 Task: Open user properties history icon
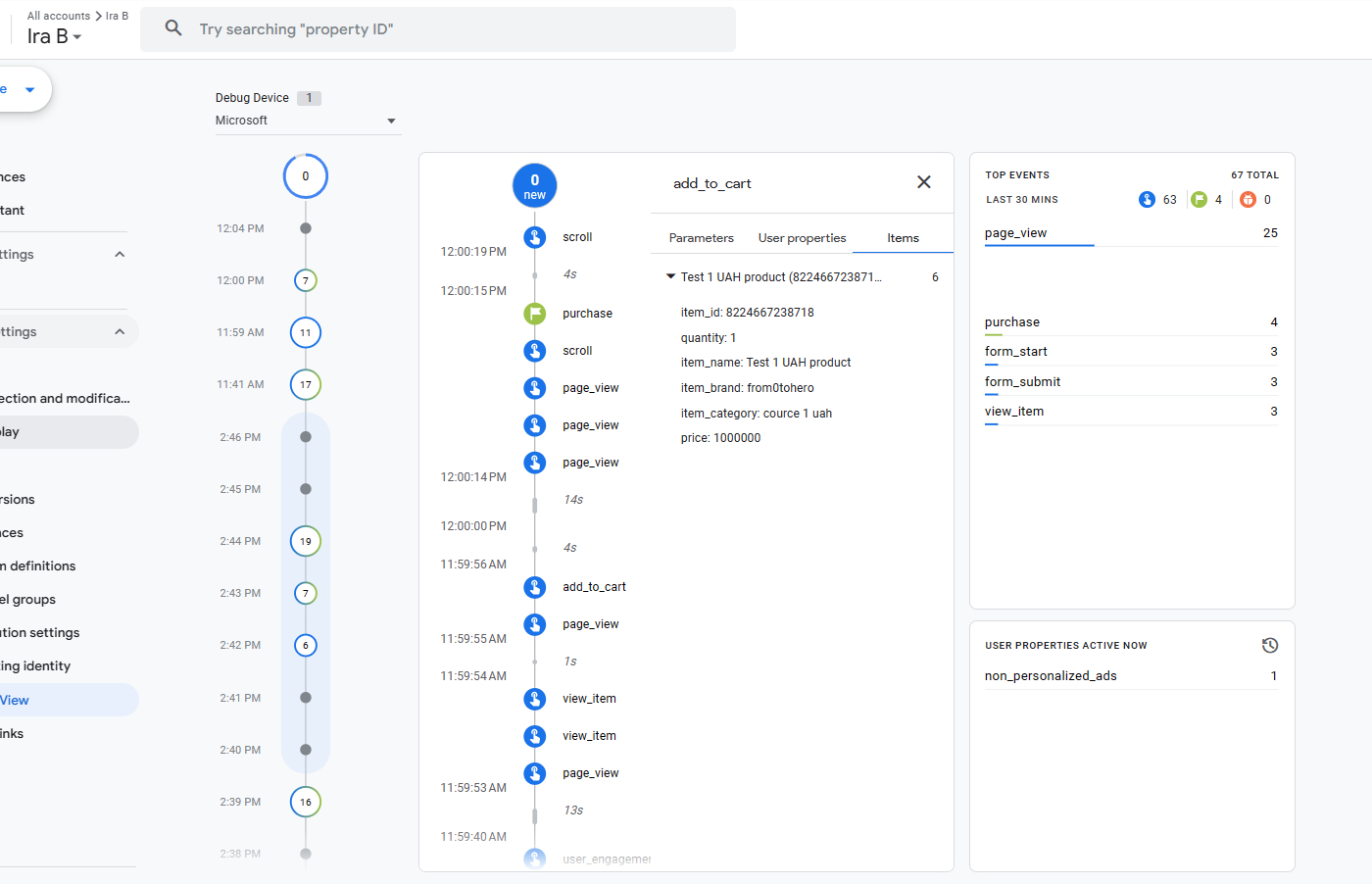(x=1269, y=645)
